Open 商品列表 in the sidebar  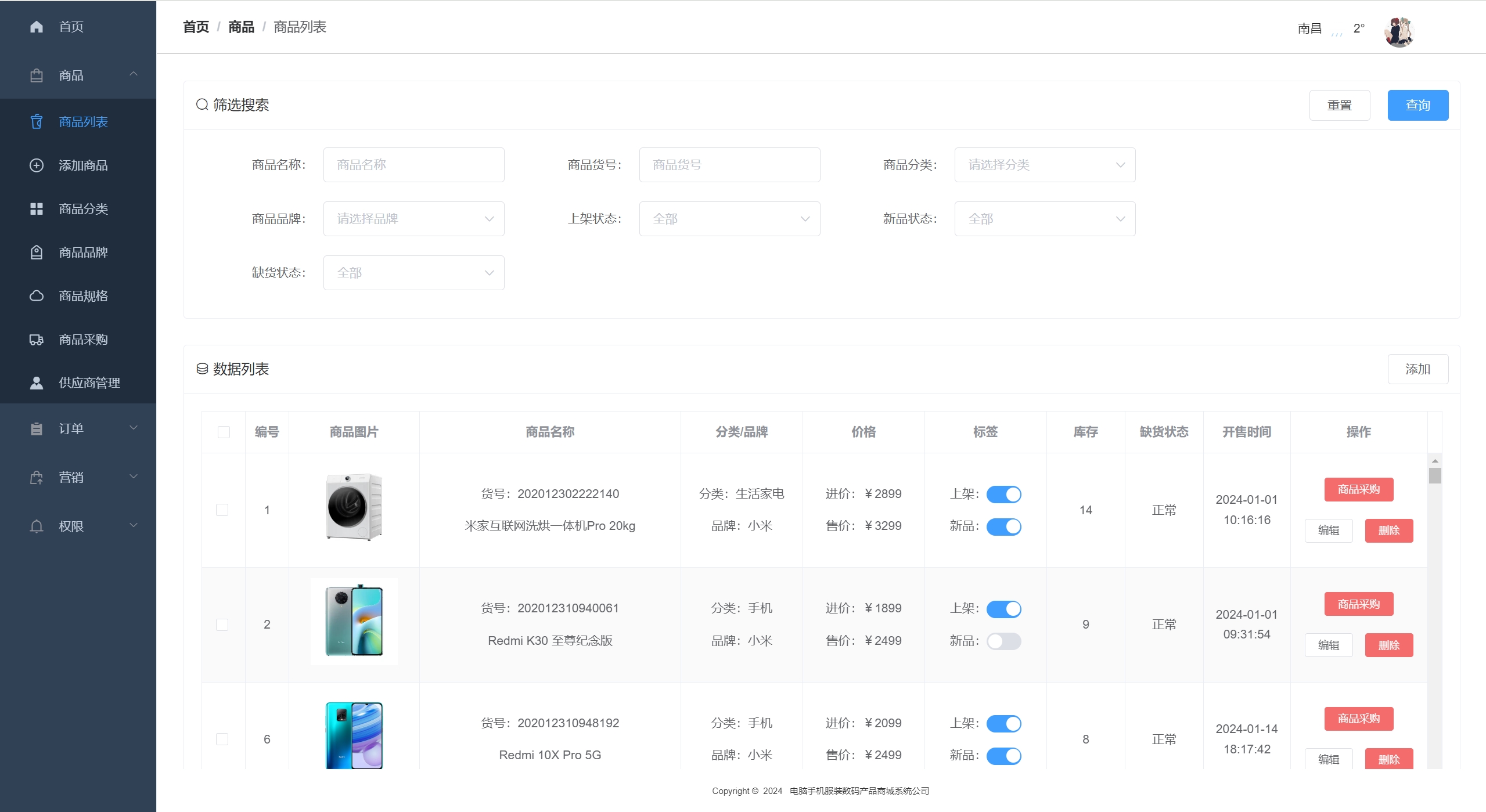(x=83, y=122)
